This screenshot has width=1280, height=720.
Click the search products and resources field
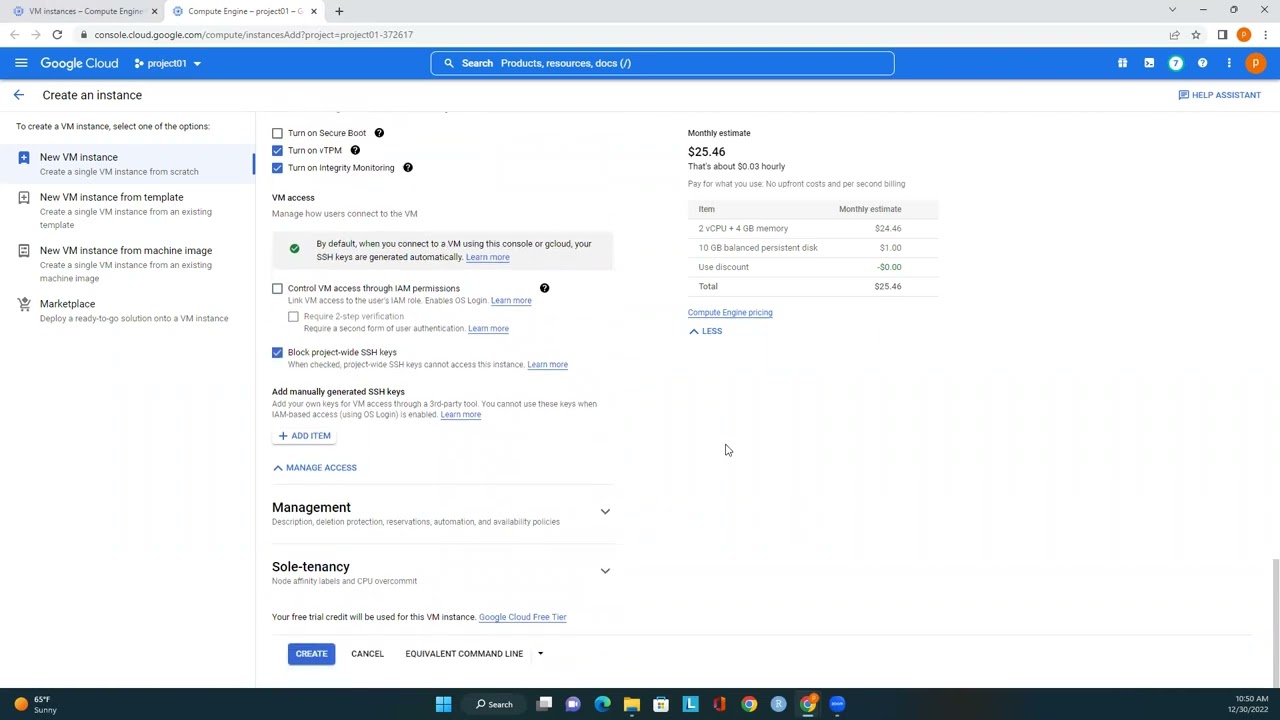(x=662, y=63)
